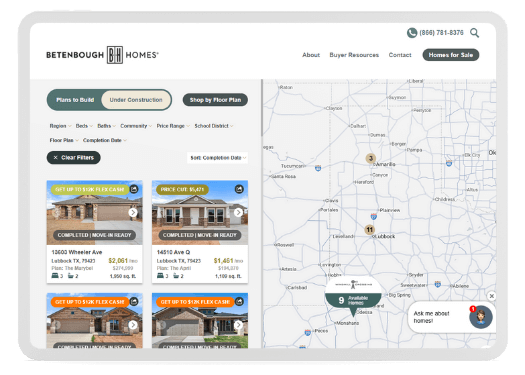
Task: Click gallery icon on 14510 Ave Q card
Action: point(239,189)
